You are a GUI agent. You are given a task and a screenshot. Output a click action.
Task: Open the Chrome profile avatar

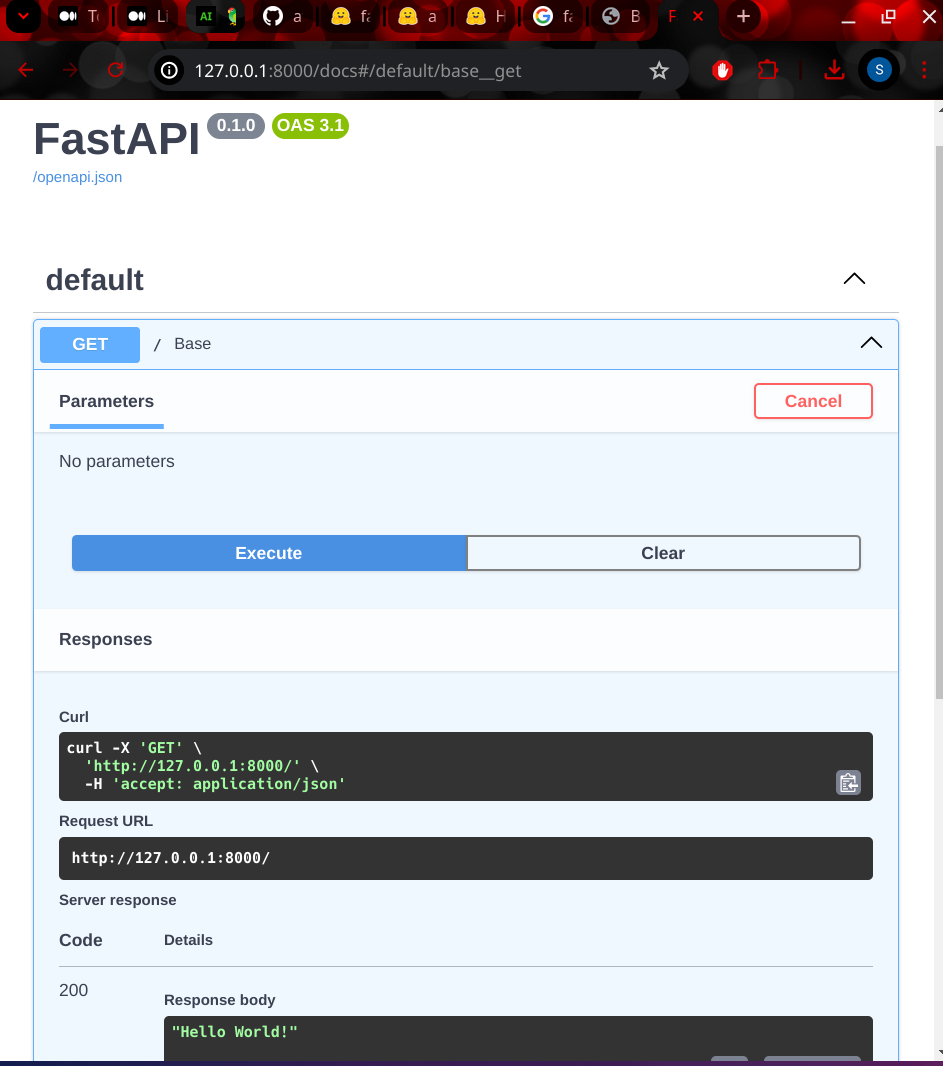coord(878,70)
